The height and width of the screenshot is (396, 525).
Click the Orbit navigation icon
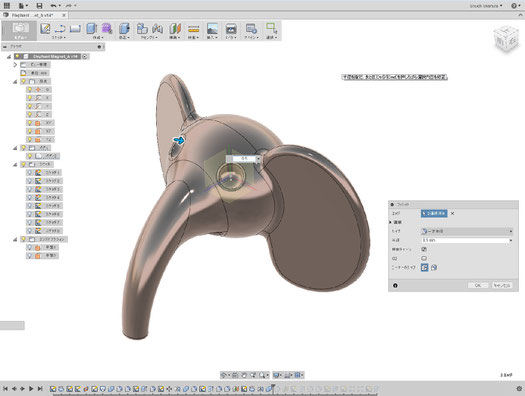click(224, 375)
